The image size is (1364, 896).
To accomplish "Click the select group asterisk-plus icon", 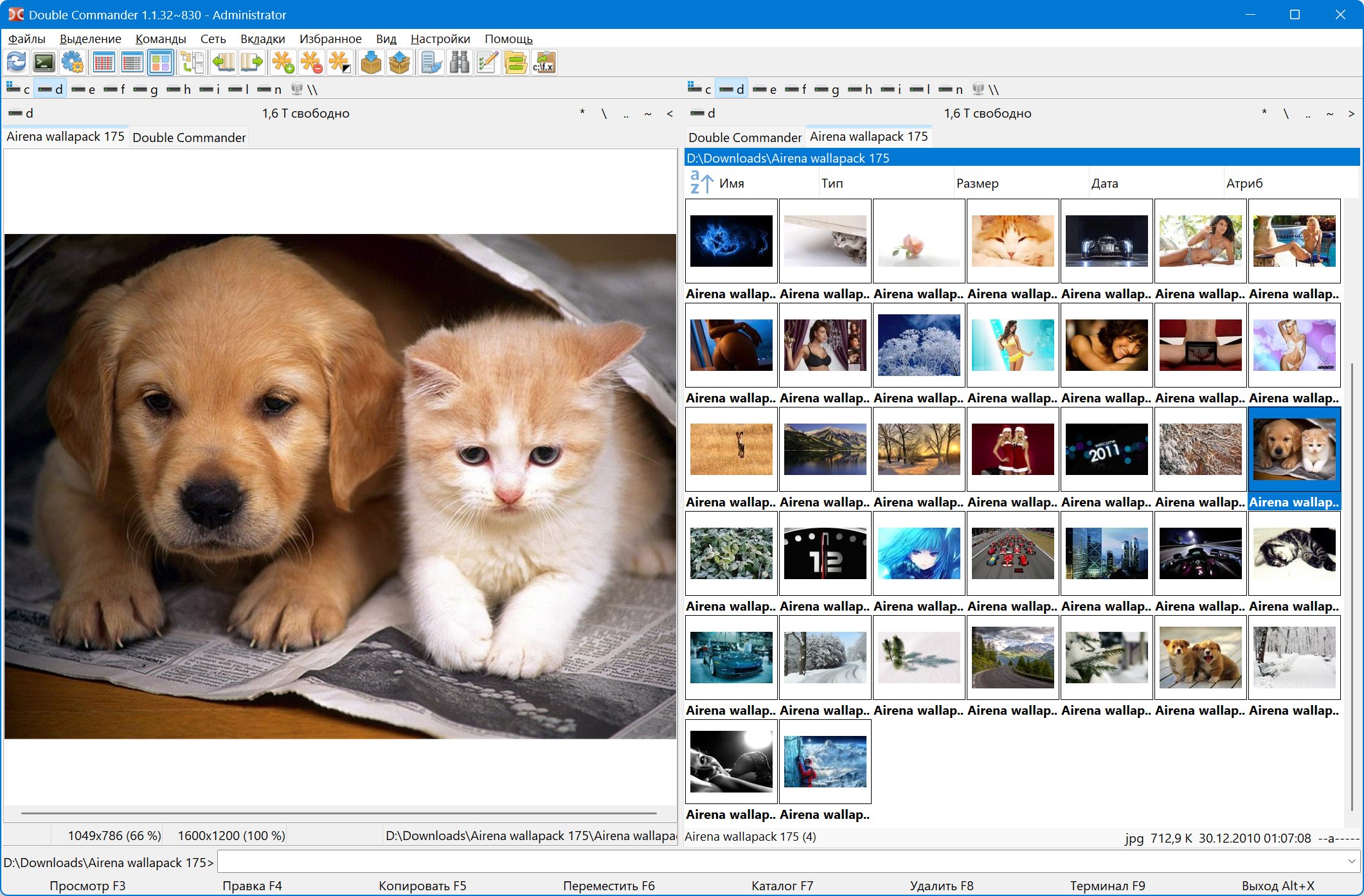I will [283, 62].
